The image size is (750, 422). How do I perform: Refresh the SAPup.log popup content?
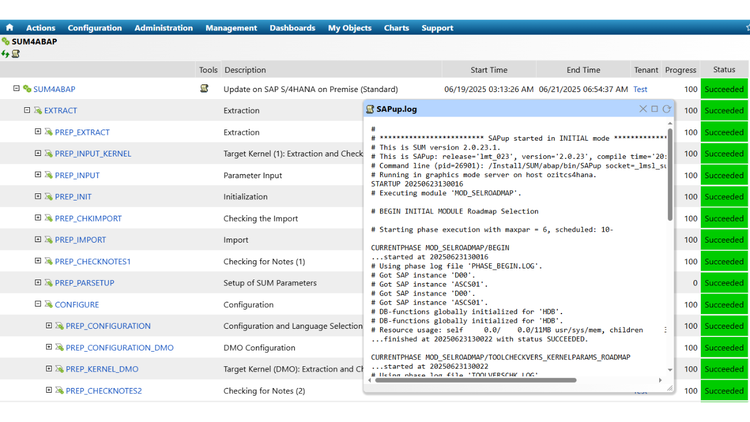(666, 109)
